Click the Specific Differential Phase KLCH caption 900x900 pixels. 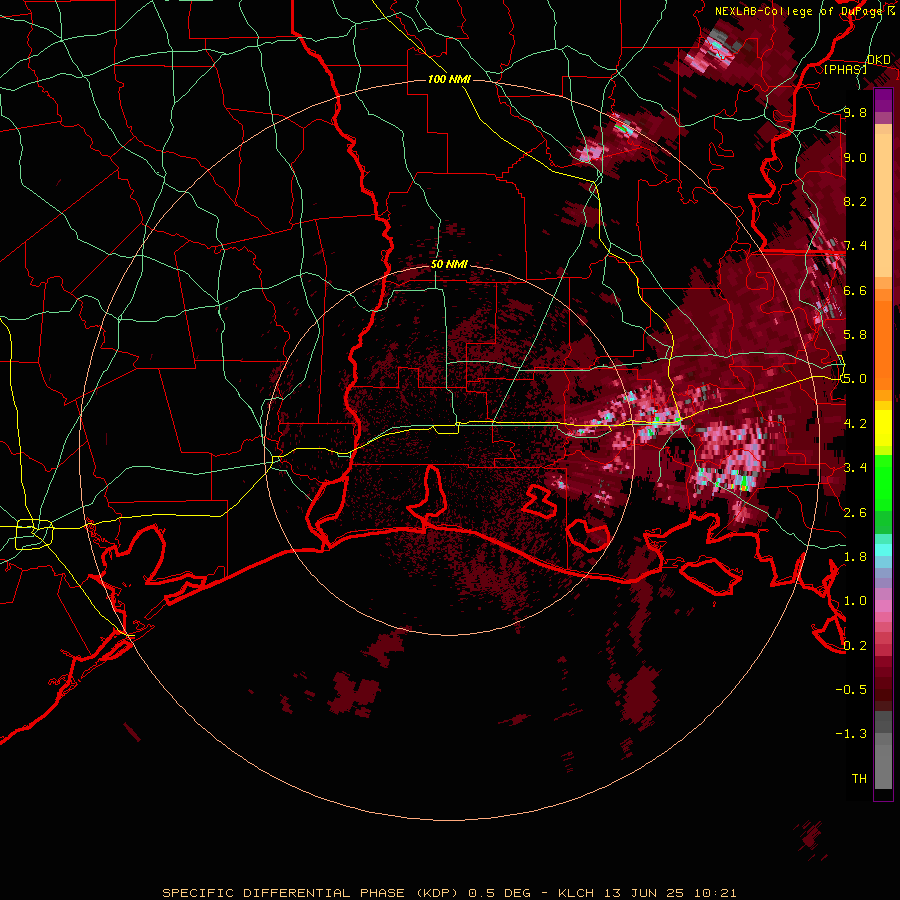449,893
